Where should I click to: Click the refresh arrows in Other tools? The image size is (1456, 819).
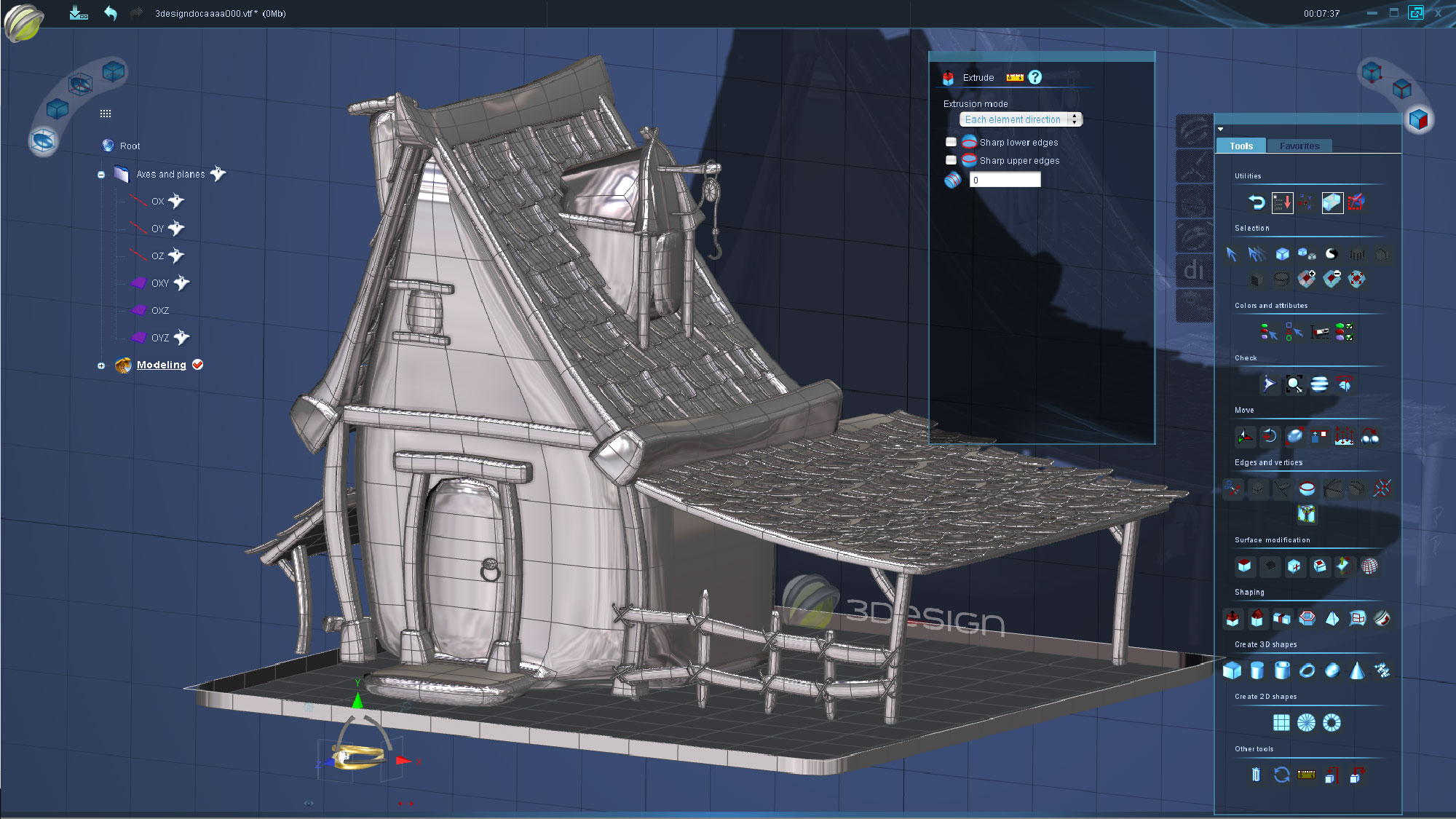tap(1282, 775)
